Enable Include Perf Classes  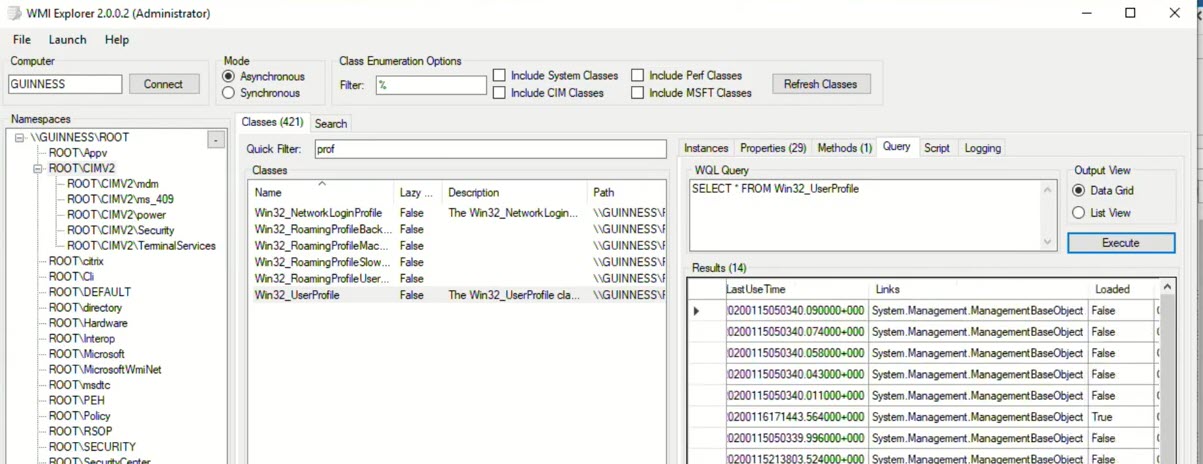637,76
